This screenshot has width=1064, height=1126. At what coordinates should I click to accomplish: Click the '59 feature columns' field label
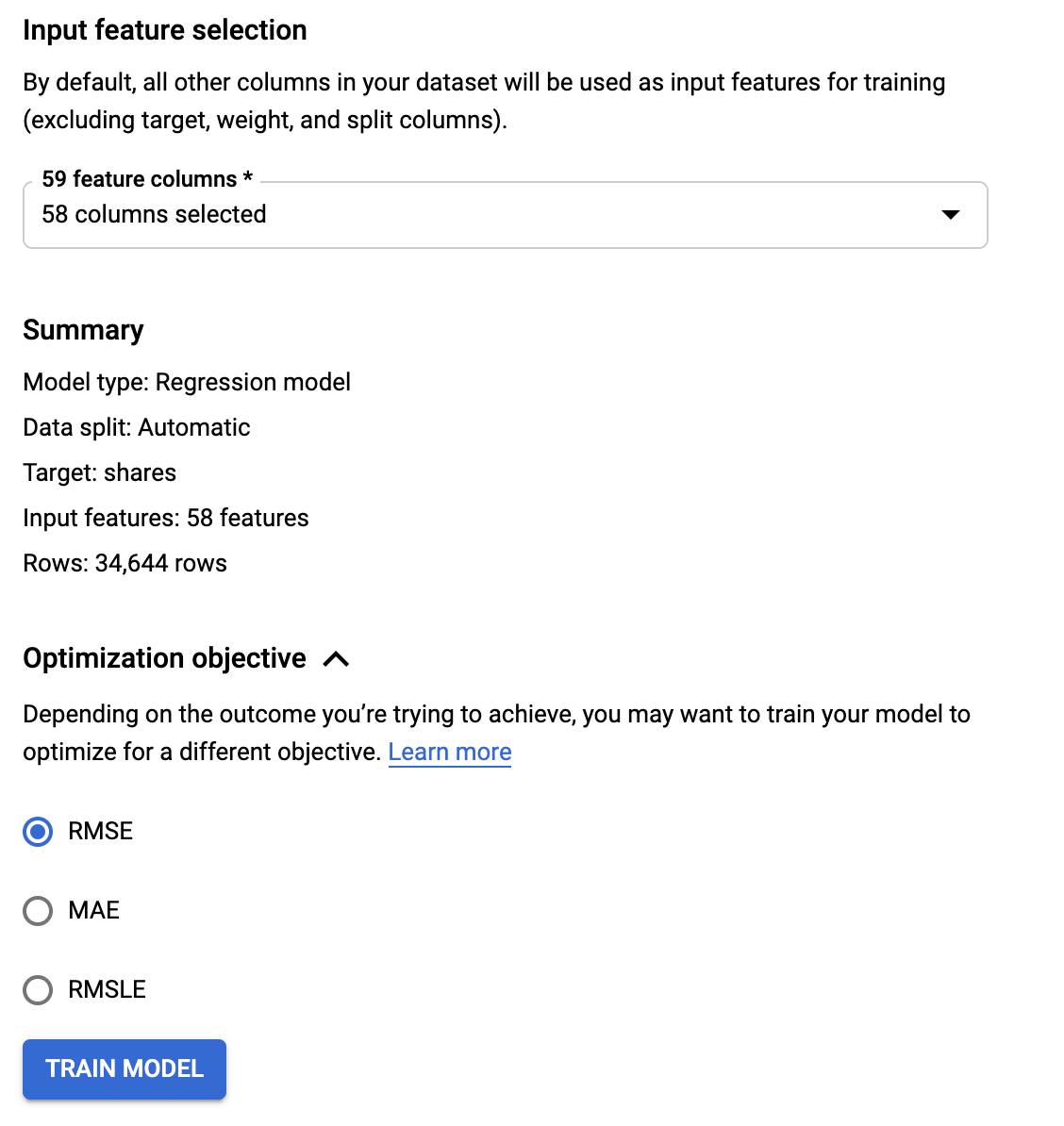147,179
